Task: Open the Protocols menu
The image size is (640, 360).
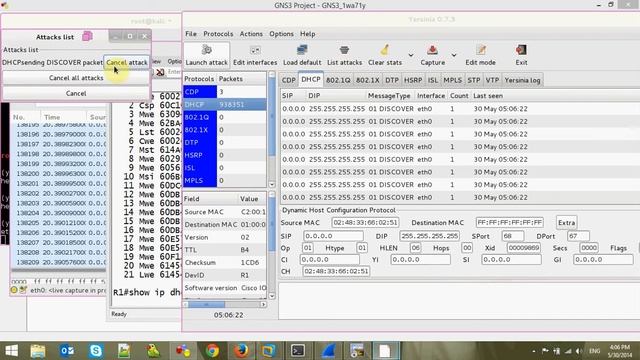Action: [218, 34]
